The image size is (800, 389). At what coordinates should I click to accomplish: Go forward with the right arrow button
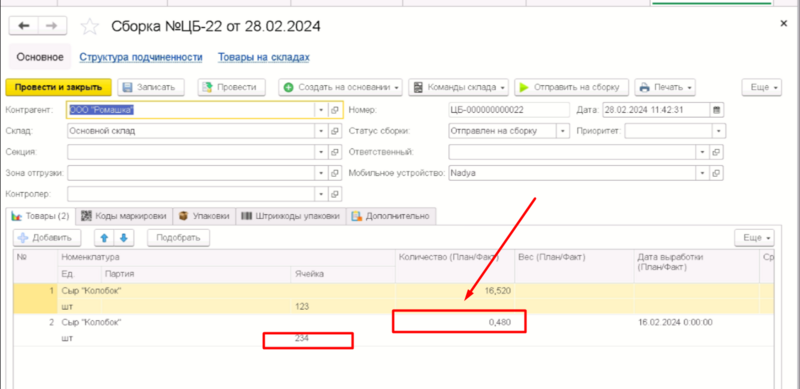(52, 26)
